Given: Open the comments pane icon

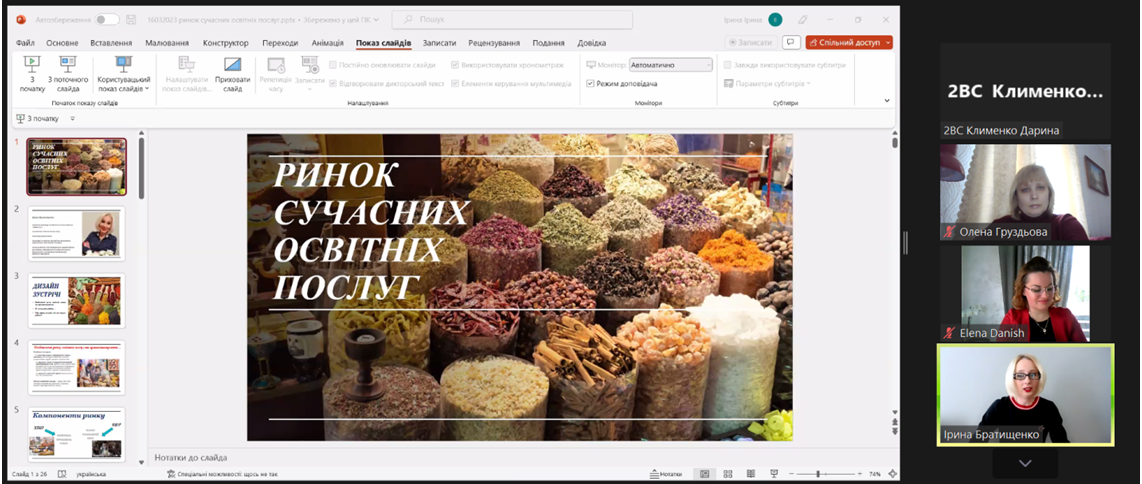Looking at the screenshot, I should click(791, 43).
